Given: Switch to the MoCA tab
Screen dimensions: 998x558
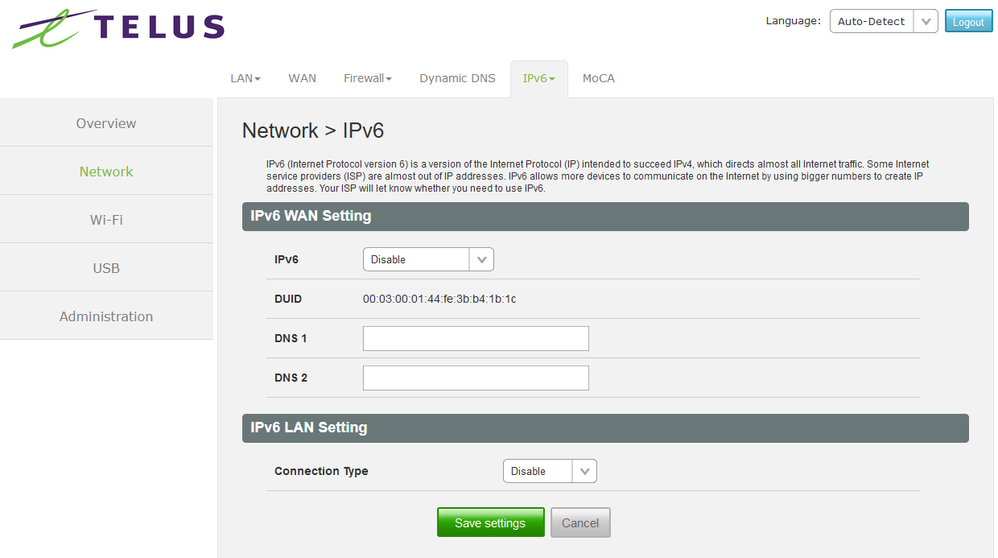Looking at the screenshot, I should tap(598, 78).
